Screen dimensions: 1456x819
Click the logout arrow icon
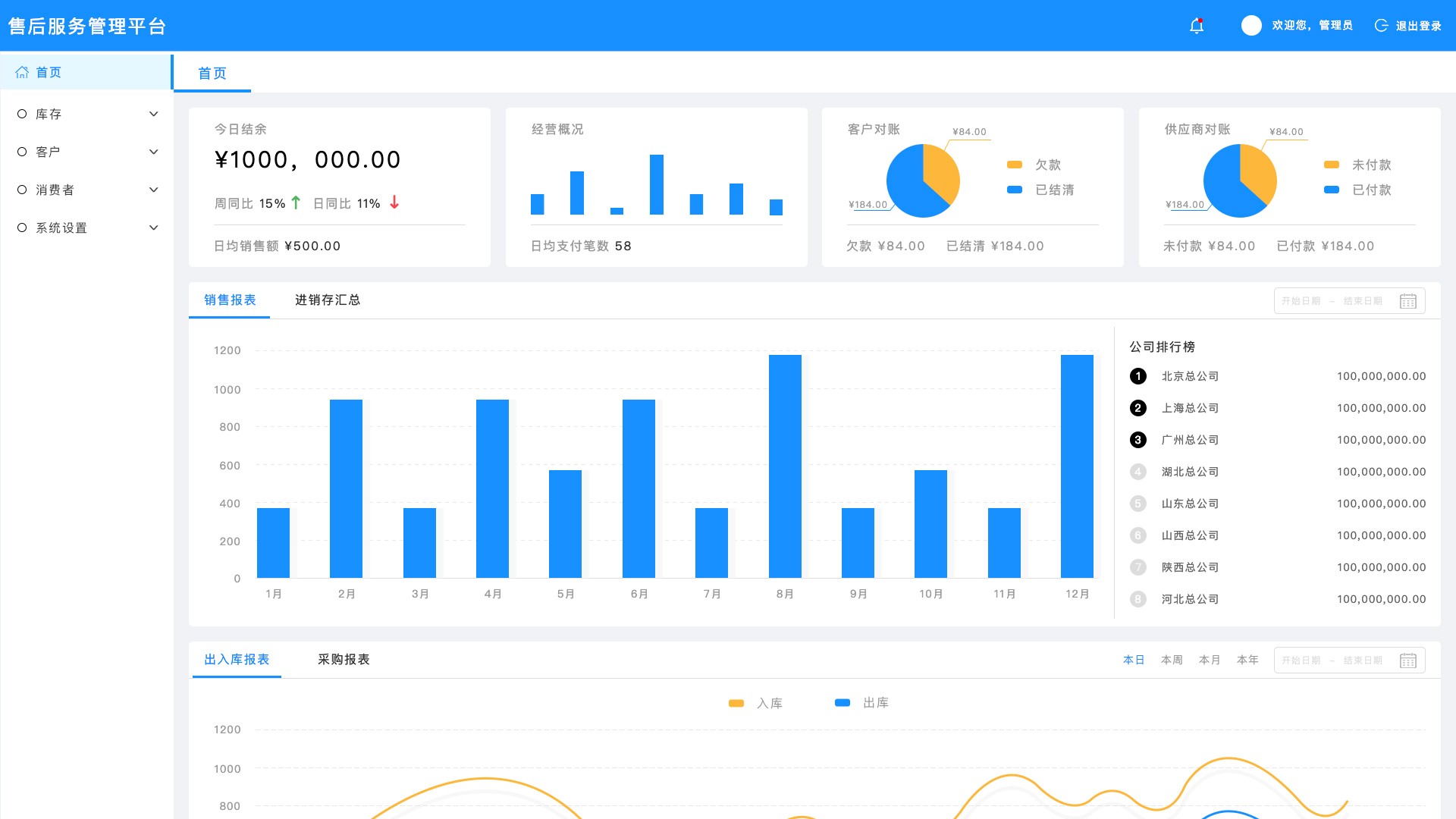coord(1381,26)
